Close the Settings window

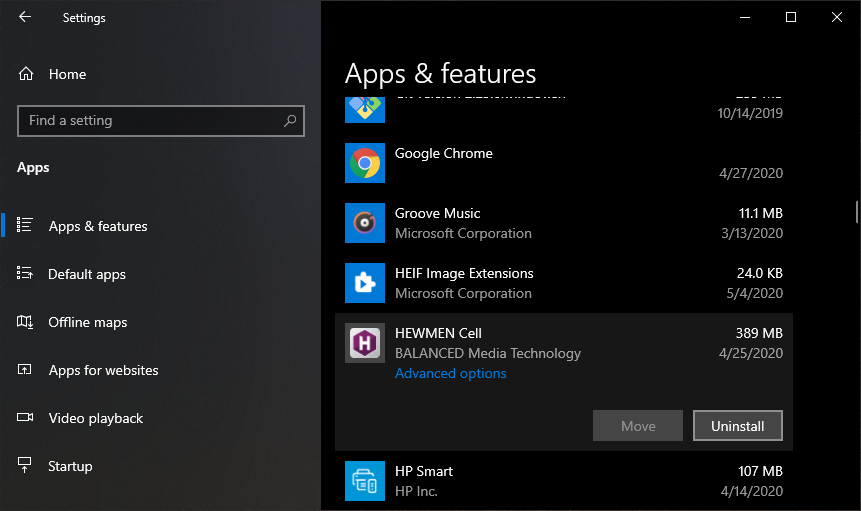click(837, 17)
